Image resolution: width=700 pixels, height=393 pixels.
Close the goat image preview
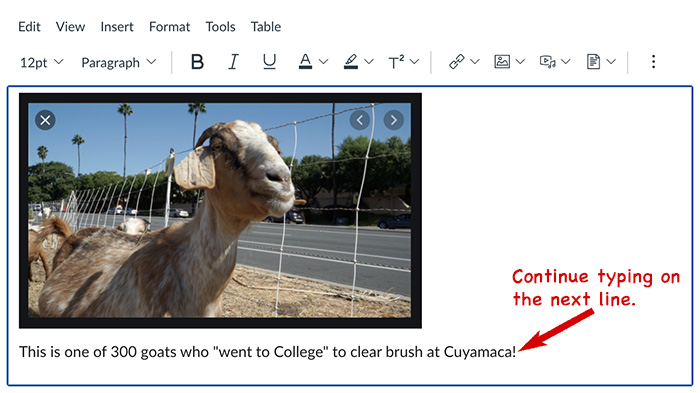45,120
